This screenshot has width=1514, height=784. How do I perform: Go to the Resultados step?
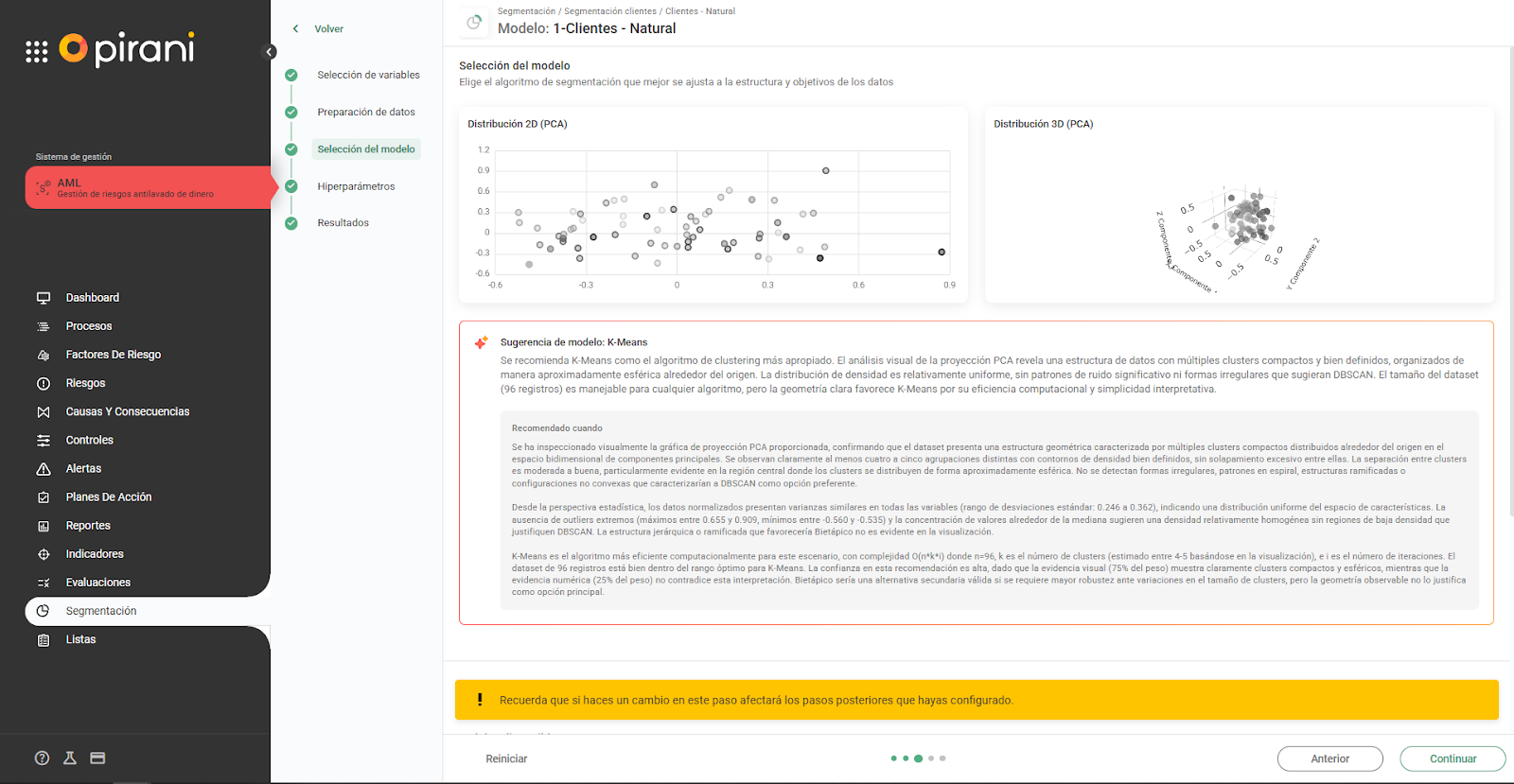[x=343, y=223]
